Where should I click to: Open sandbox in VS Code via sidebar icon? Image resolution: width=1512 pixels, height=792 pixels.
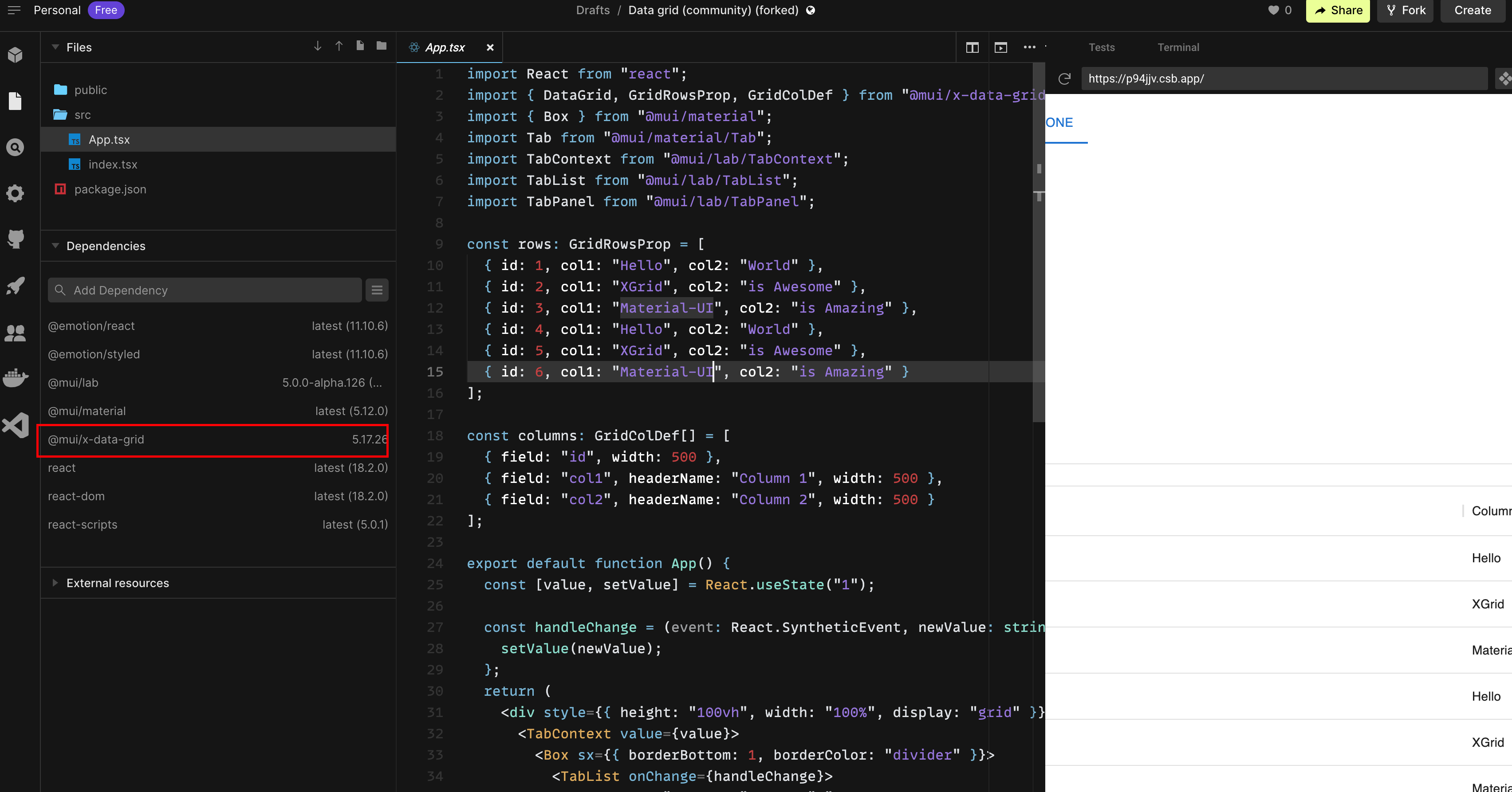click(15, 425)
